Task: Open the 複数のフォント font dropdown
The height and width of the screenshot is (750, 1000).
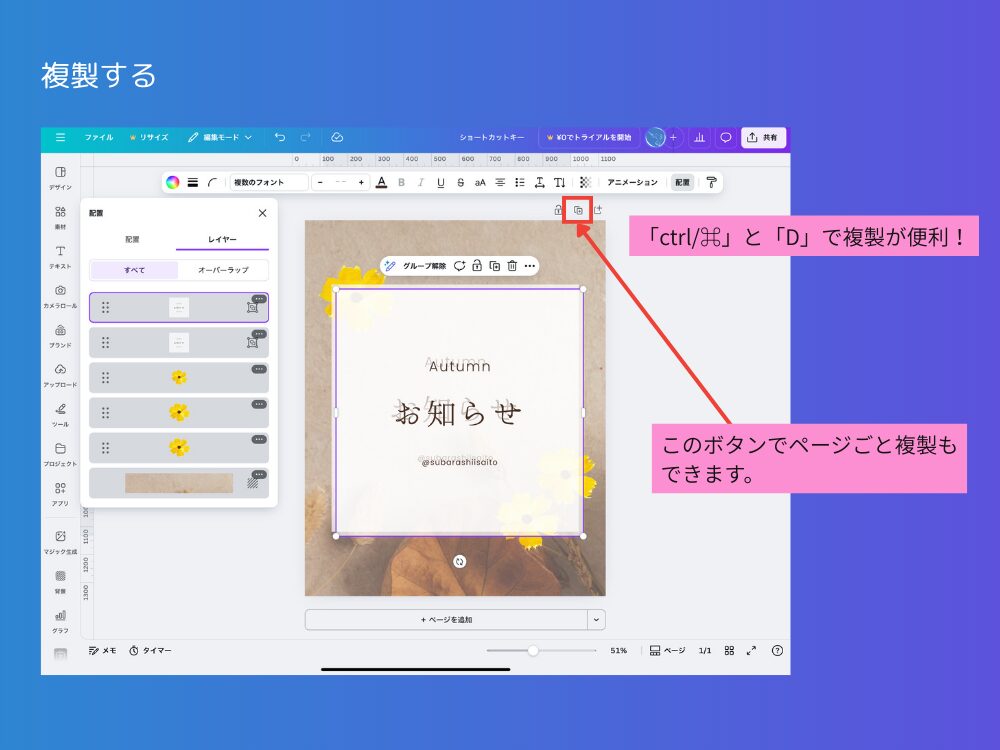Action: 272,182
